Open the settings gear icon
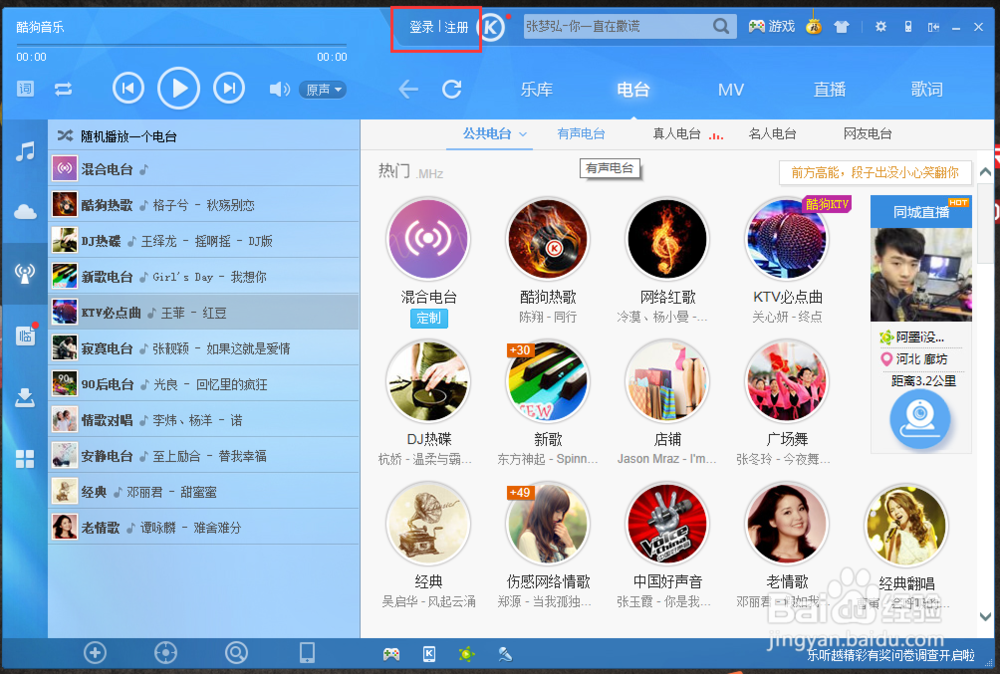 tap(881, 27)
